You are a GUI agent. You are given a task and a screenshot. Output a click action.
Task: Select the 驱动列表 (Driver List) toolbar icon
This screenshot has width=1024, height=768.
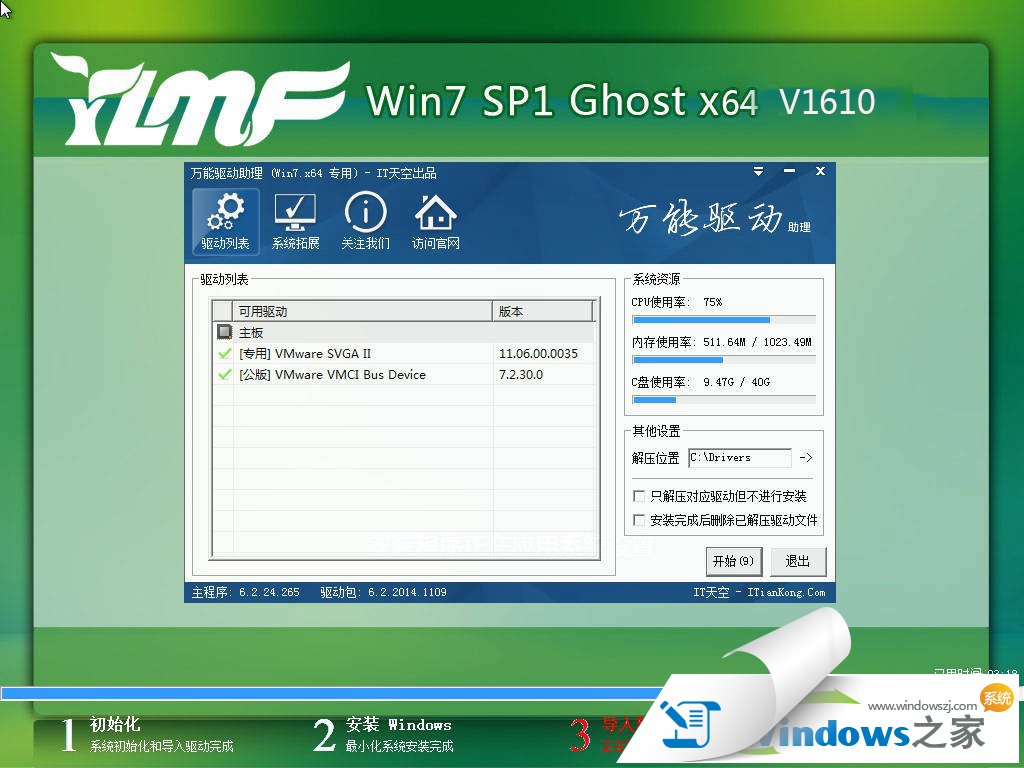224,221
